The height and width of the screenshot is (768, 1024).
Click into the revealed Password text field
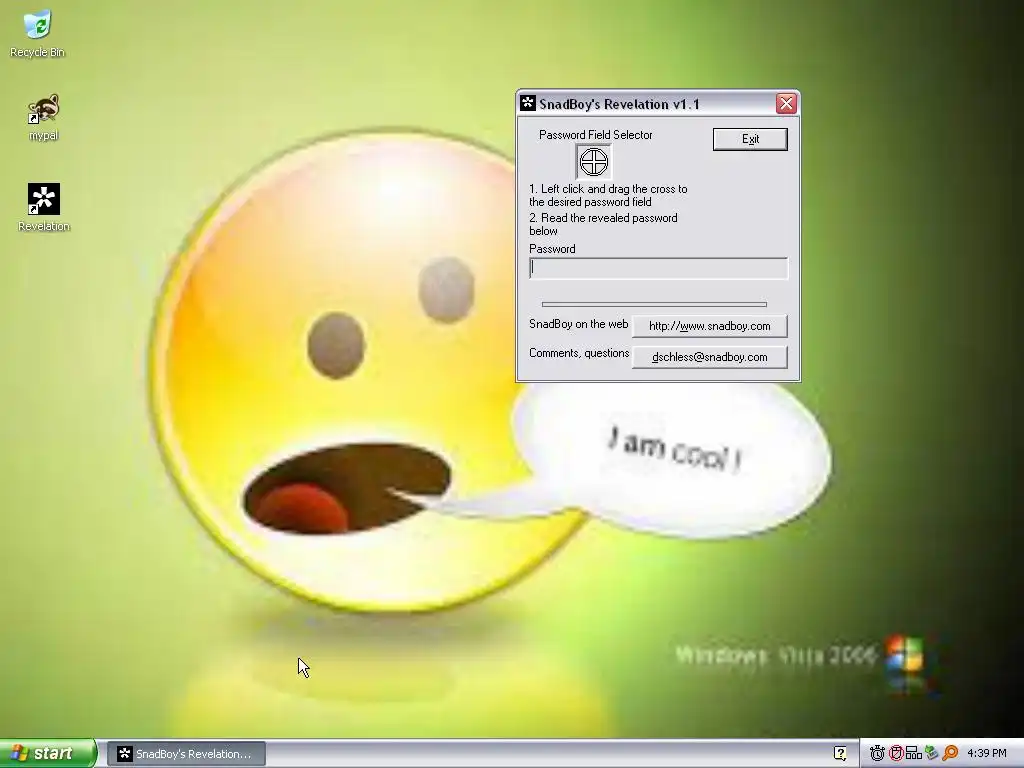point(658,268)
